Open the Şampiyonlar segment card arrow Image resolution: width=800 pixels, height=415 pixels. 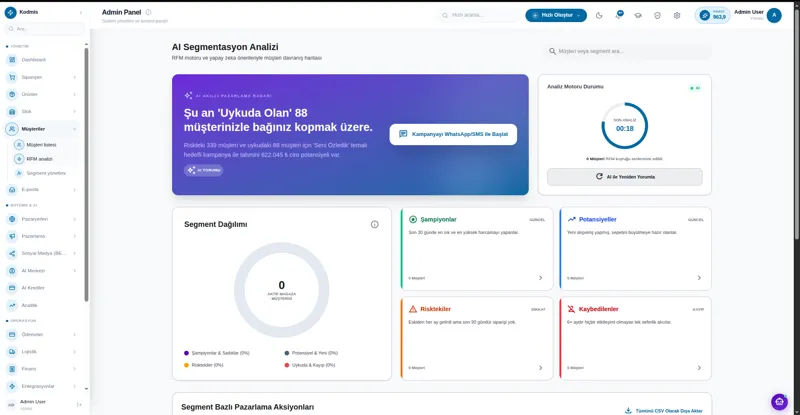tap(540, 278)
